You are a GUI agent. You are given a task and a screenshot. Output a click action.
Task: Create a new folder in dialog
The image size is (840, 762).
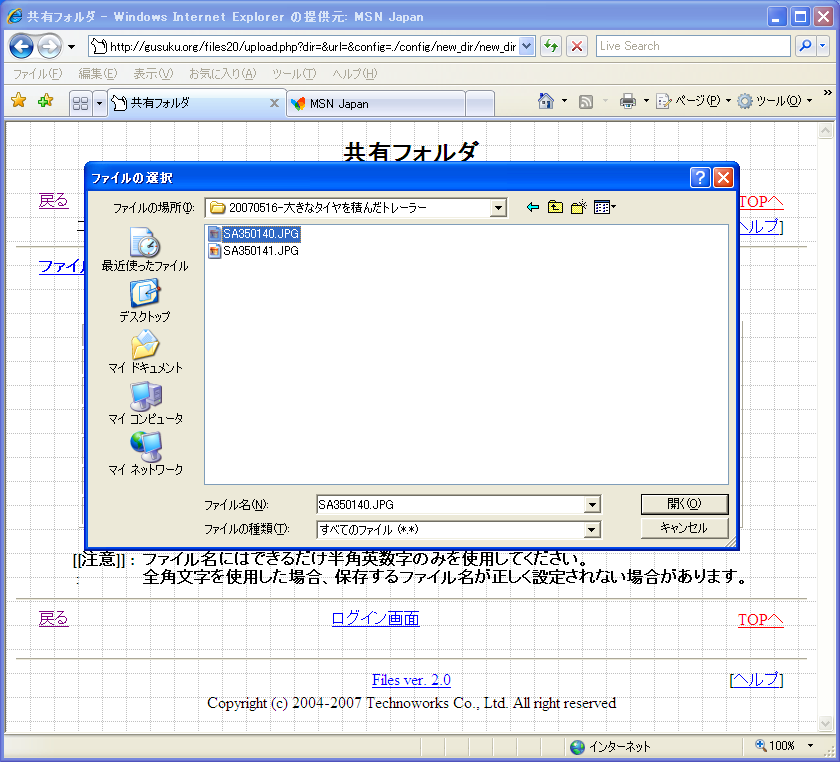[579, 207]
